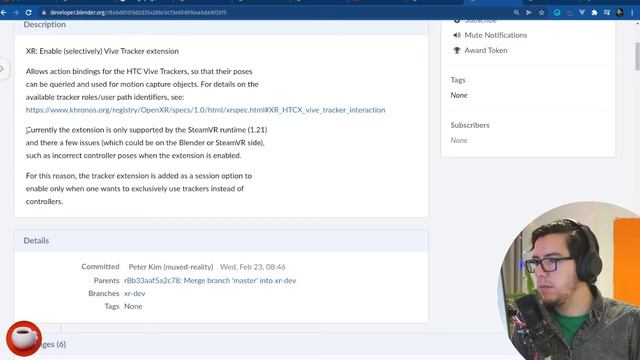Open the zoom magnifier icon in address bar
This screenshot has height=360, width=640.
[516, 13]
